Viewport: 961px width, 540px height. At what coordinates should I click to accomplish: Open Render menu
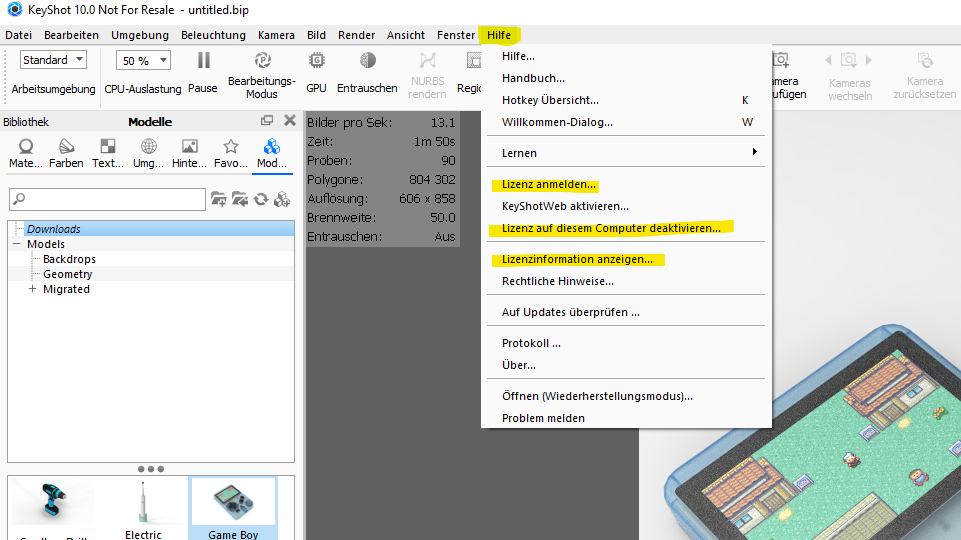[x=357, y=35]
